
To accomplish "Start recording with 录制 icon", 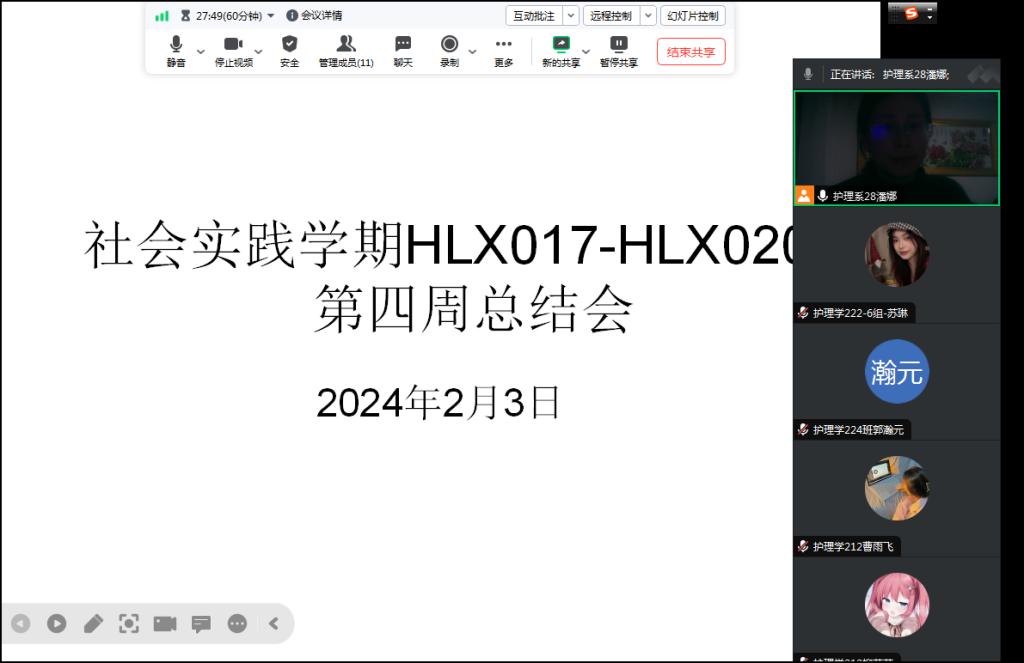I will coord(450,50).
